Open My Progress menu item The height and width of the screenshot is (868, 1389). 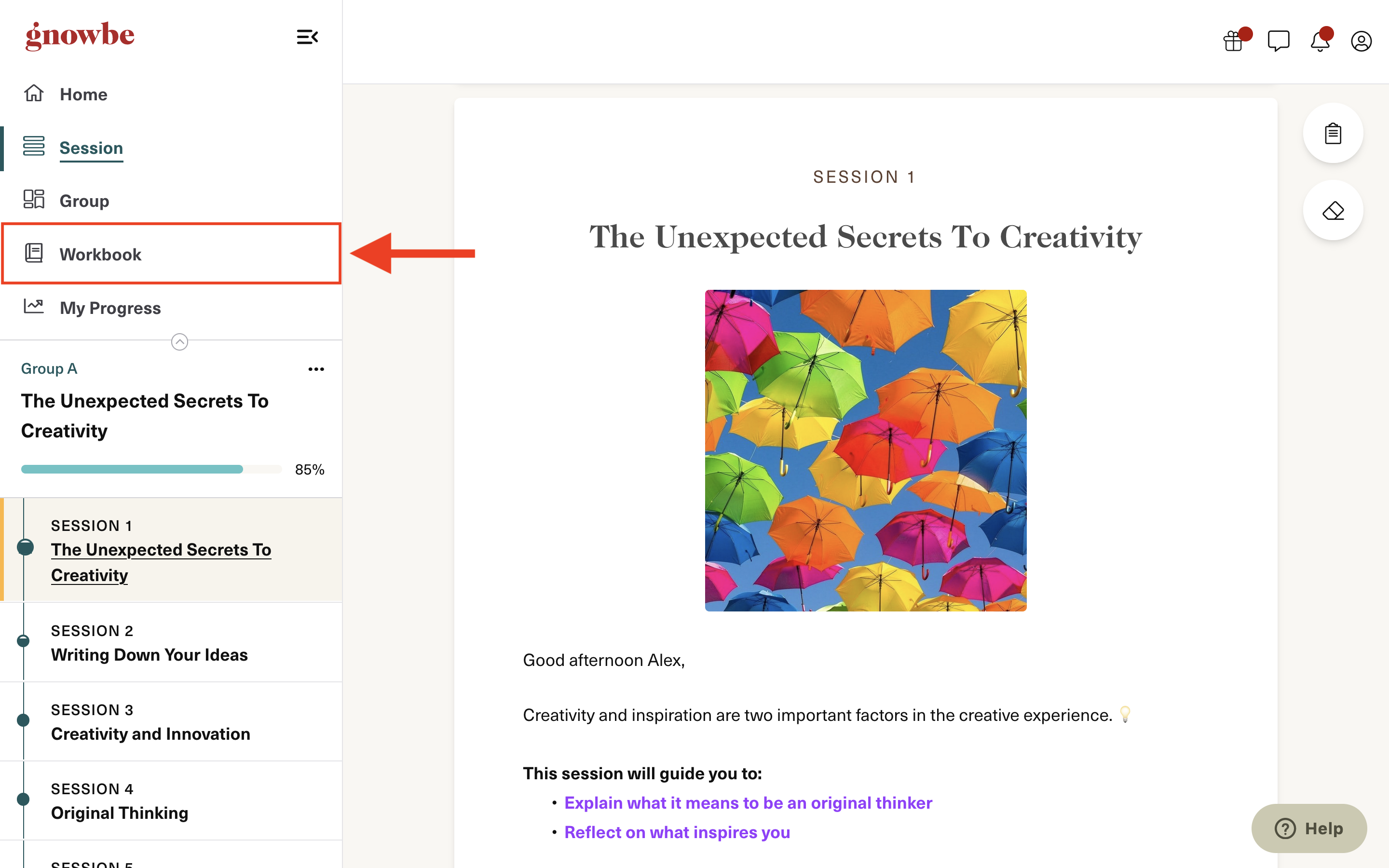(x=171, y=308)
